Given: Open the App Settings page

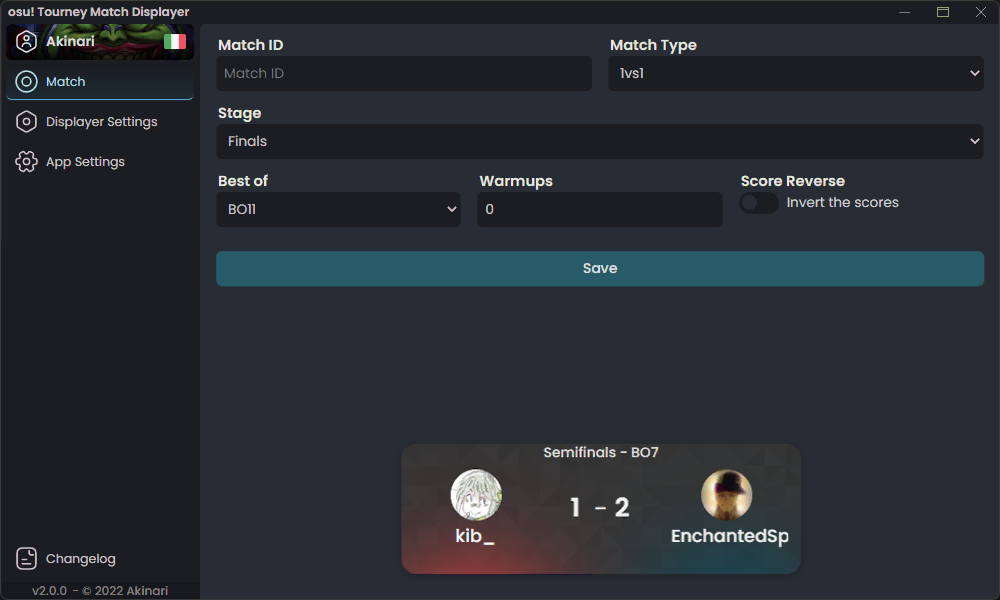Looking at the screenshot, I should click(x=85, y=162).
